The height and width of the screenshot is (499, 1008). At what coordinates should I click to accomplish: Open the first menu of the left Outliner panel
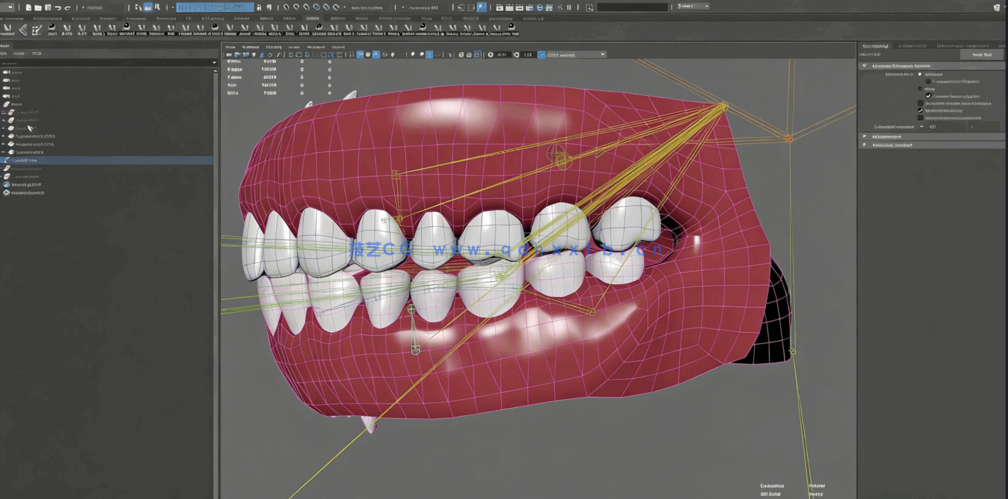point(4,53)
